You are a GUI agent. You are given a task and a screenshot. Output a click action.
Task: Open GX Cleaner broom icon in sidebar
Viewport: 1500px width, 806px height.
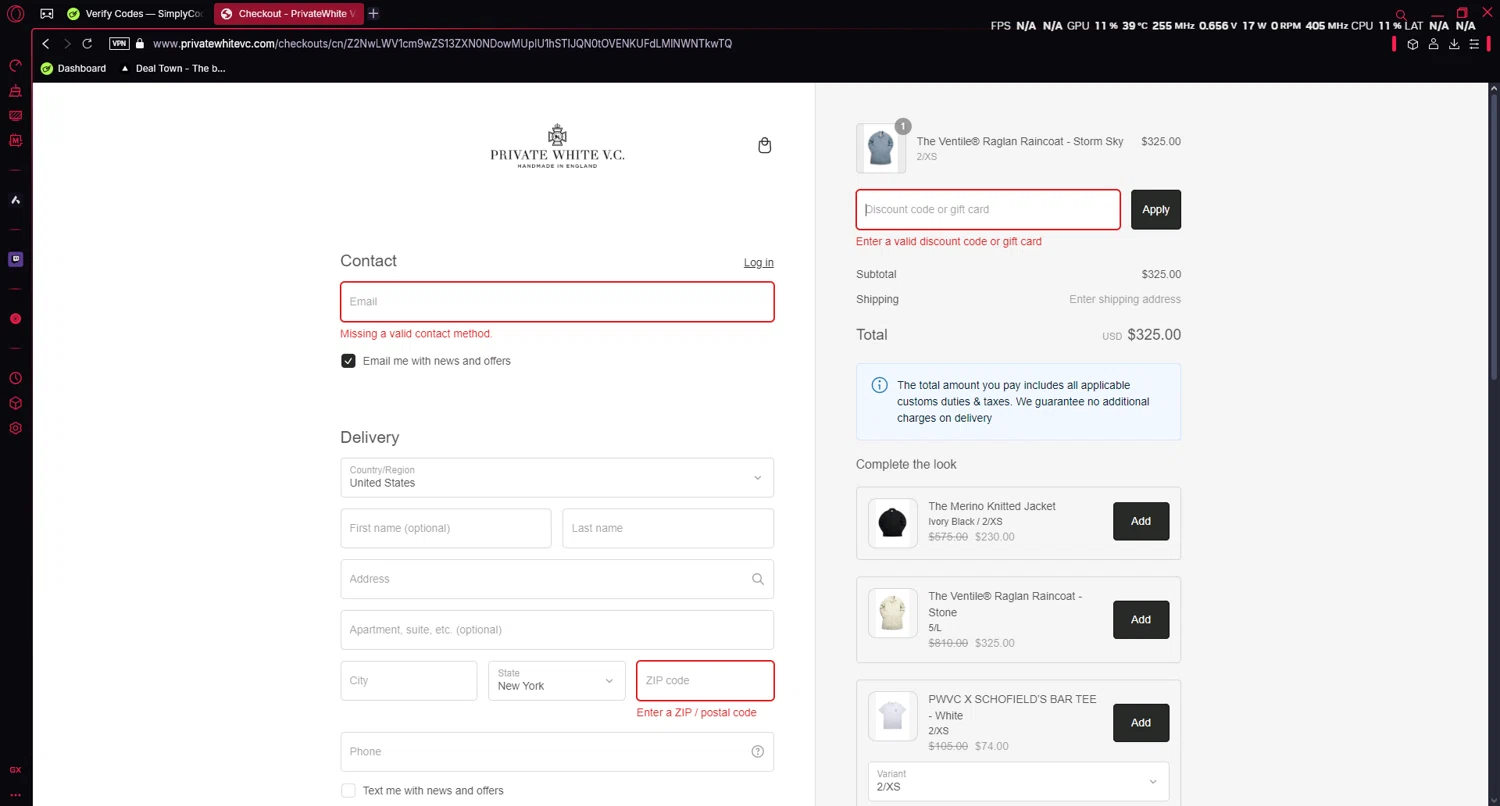(x=15, y=91)
